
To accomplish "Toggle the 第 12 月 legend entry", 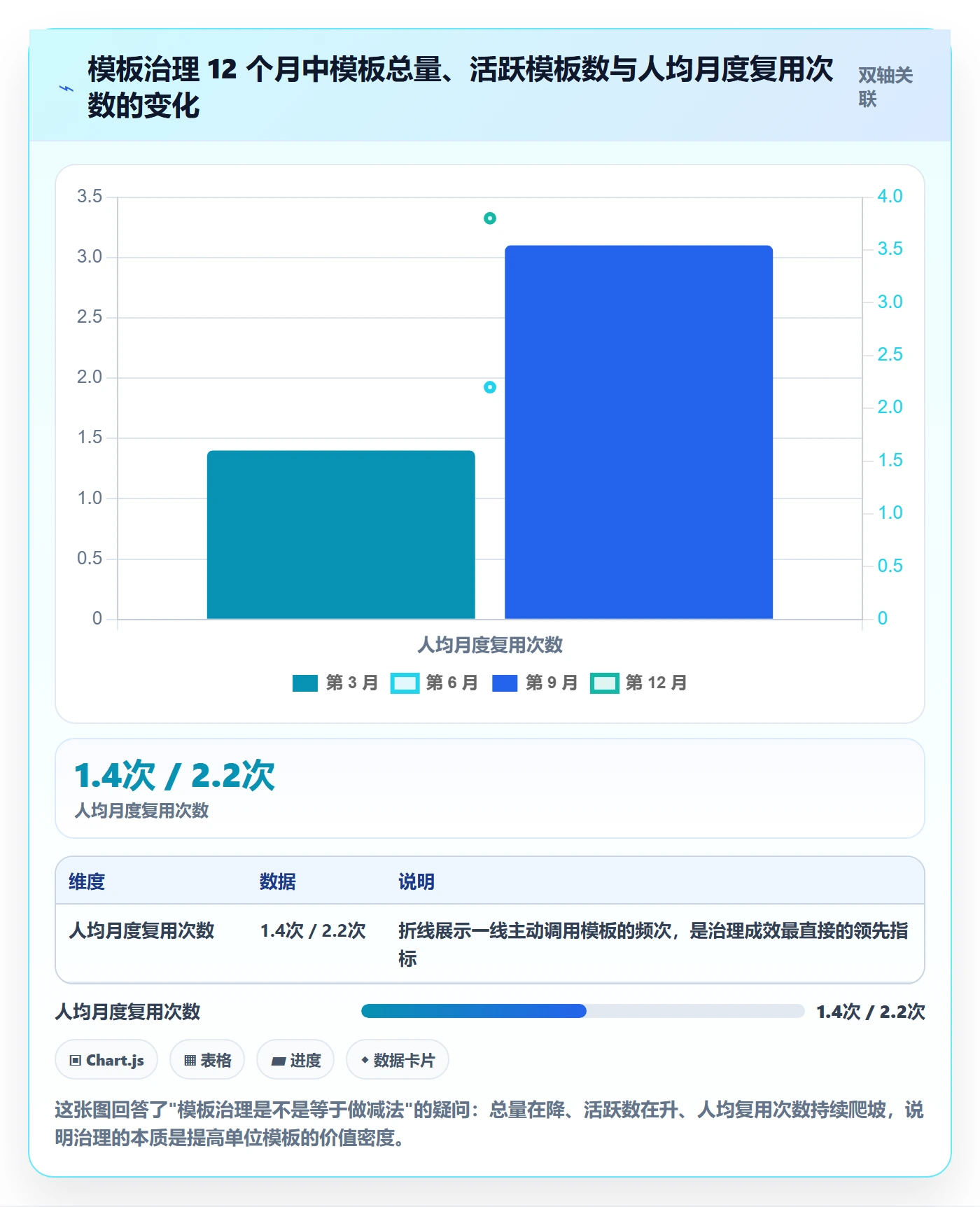I will click(x=638, y=683).
